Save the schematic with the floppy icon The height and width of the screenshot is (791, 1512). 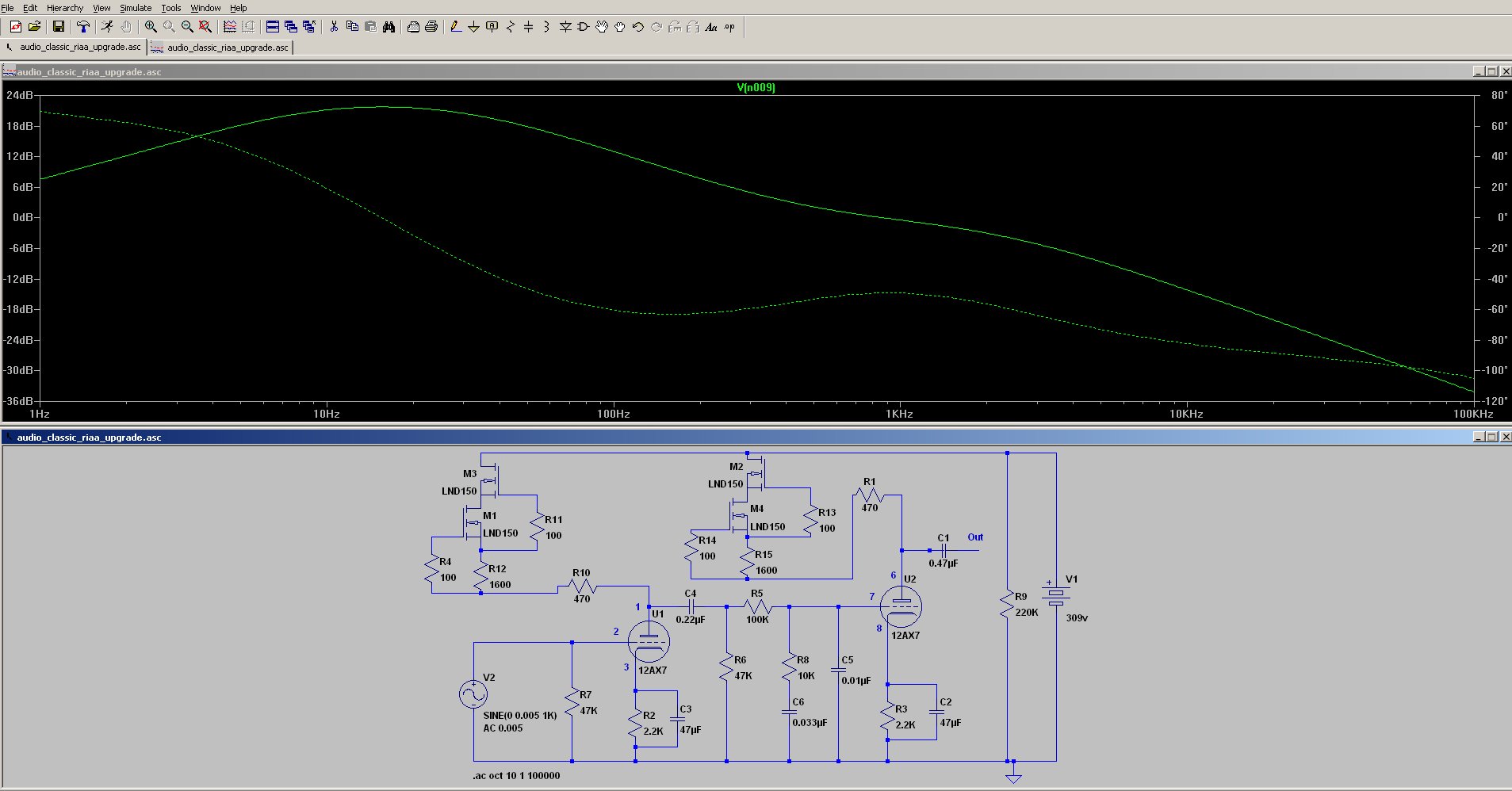point(58,27)
